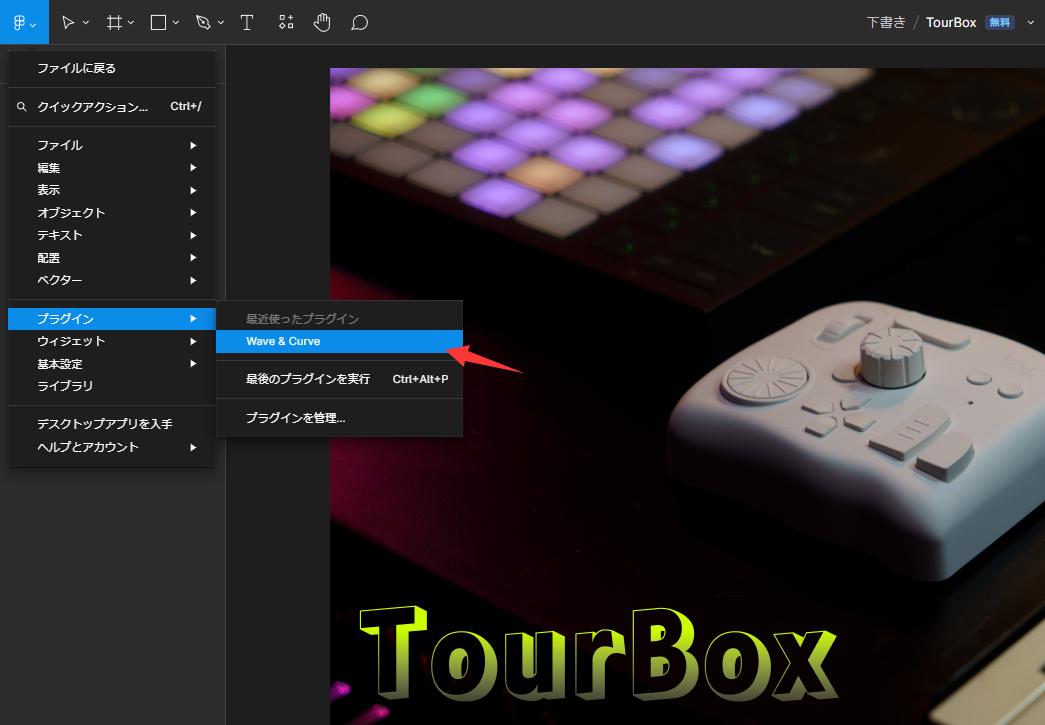Open shape tools dropdown arrow
This screenshot has width=1045, height=725.
[x=176, y=23]
